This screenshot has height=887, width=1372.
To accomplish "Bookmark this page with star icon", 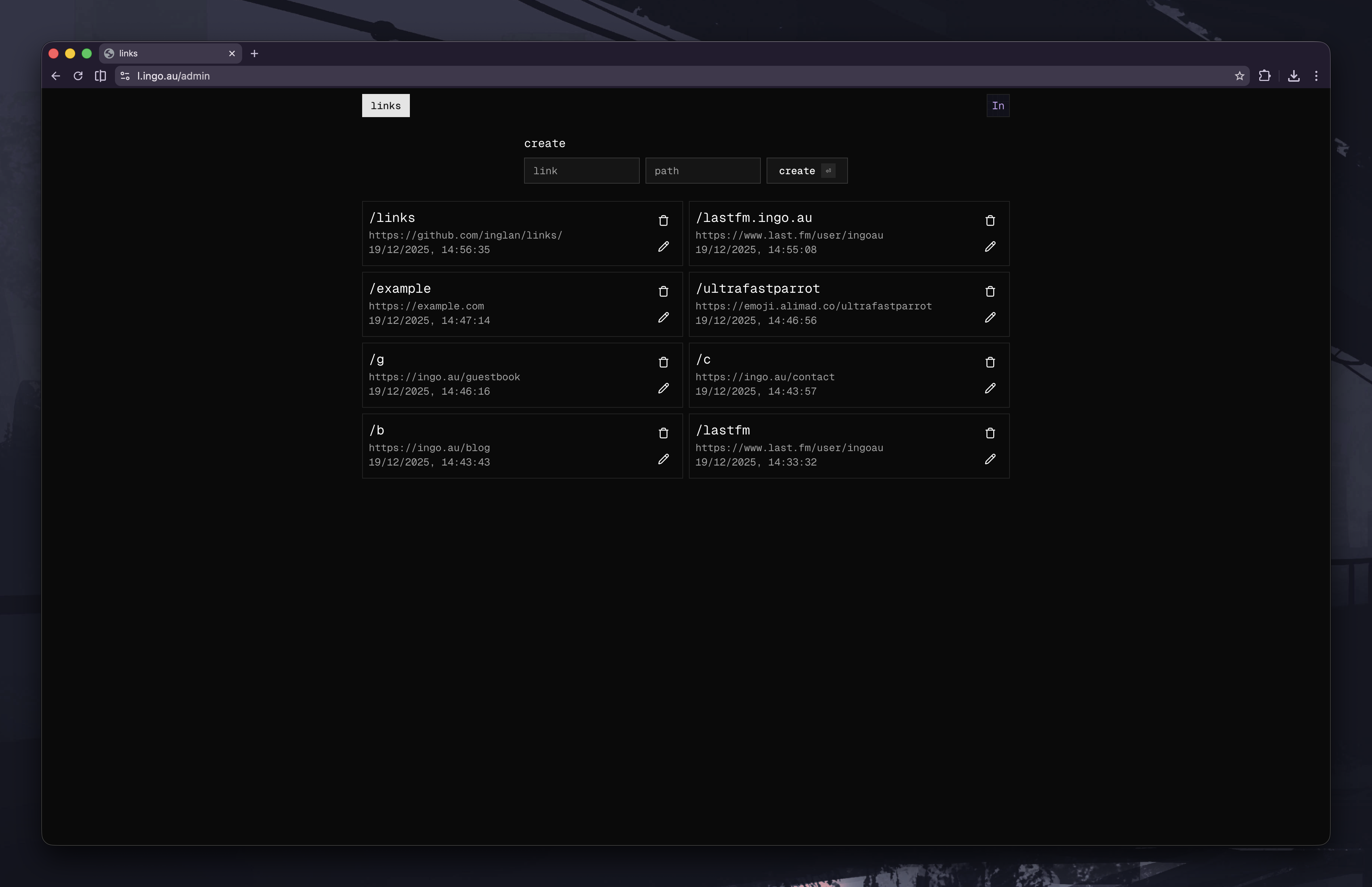I will click(x=1239, y=76).
